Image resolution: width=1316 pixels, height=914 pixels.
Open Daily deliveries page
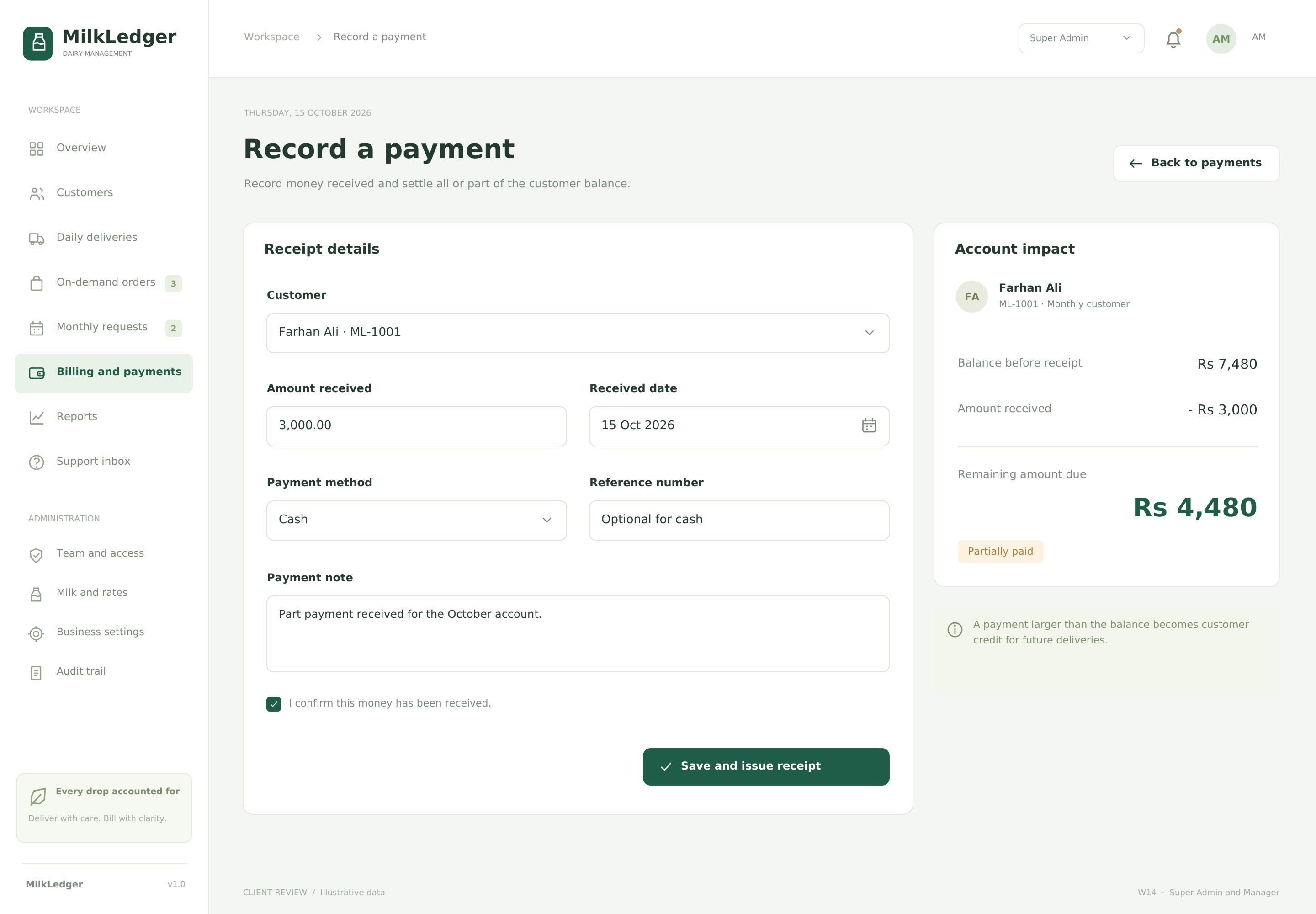pyautogui.click(x=104, y=237)
